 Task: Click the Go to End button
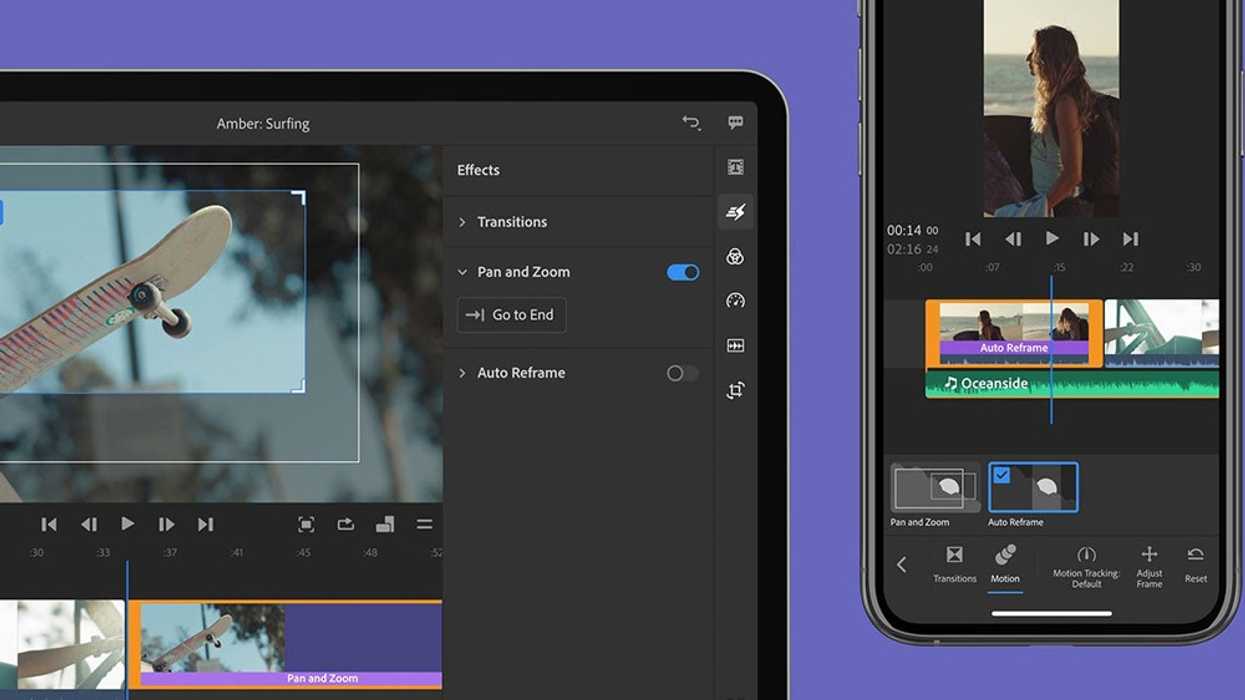tap(511, 315)
